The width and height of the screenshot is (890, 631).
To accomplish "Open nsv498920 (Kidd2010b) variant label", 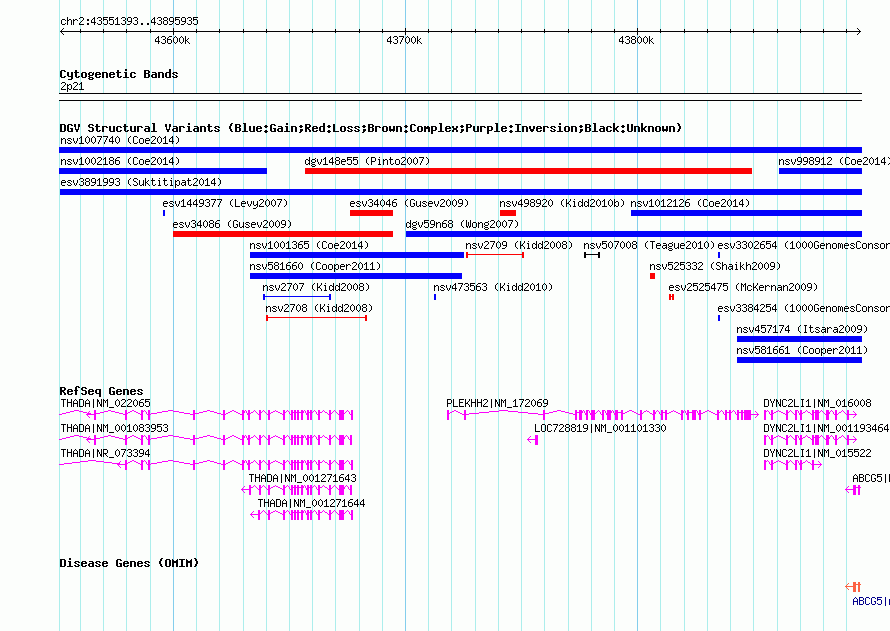I will (x=562, y=203).
